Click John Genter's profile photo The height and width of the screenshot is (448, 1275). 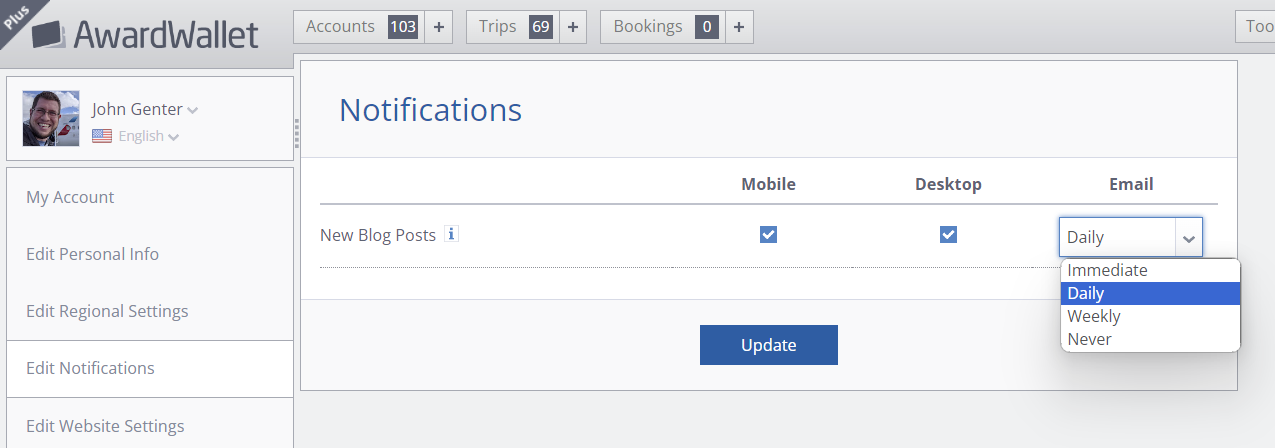51,118
